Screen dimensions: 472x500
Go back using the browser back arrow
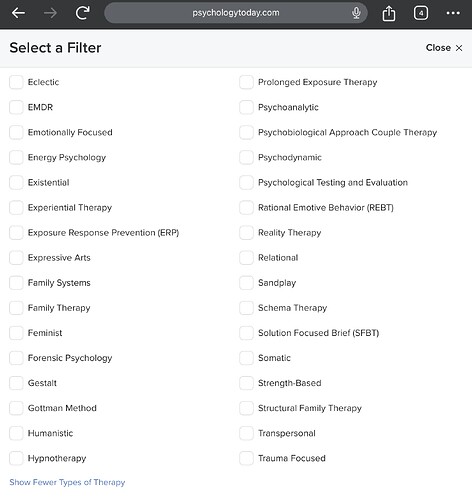[18, 13]
